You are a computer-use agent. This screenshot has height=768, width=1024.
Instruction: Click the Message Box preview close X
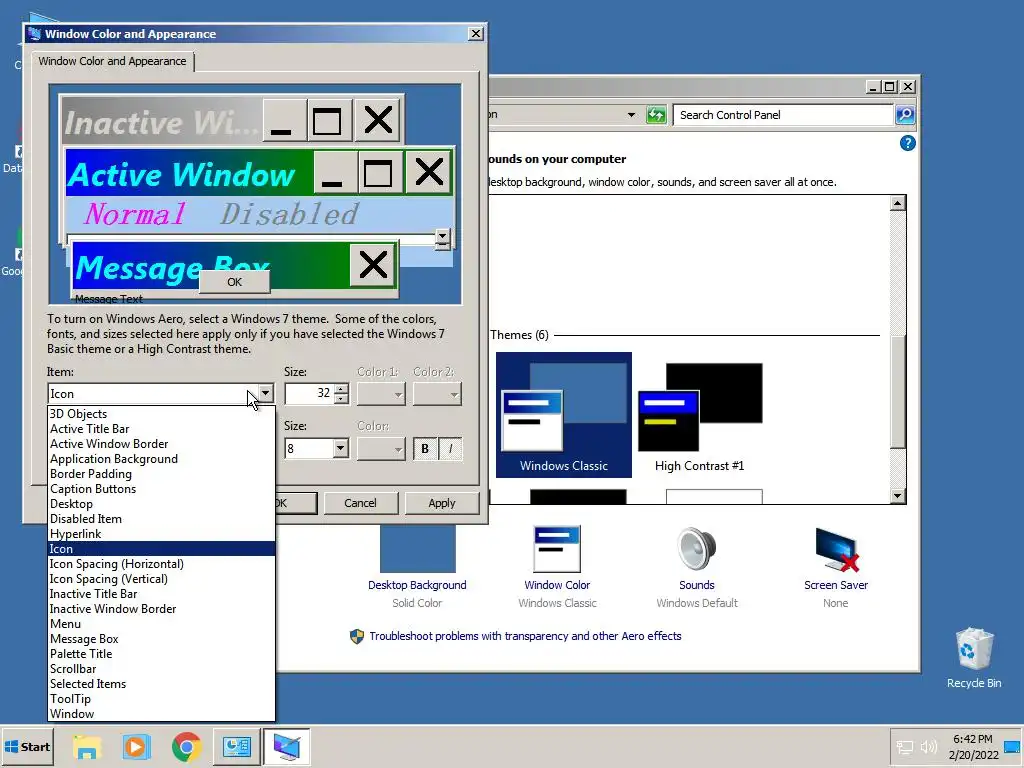point(373,264)
